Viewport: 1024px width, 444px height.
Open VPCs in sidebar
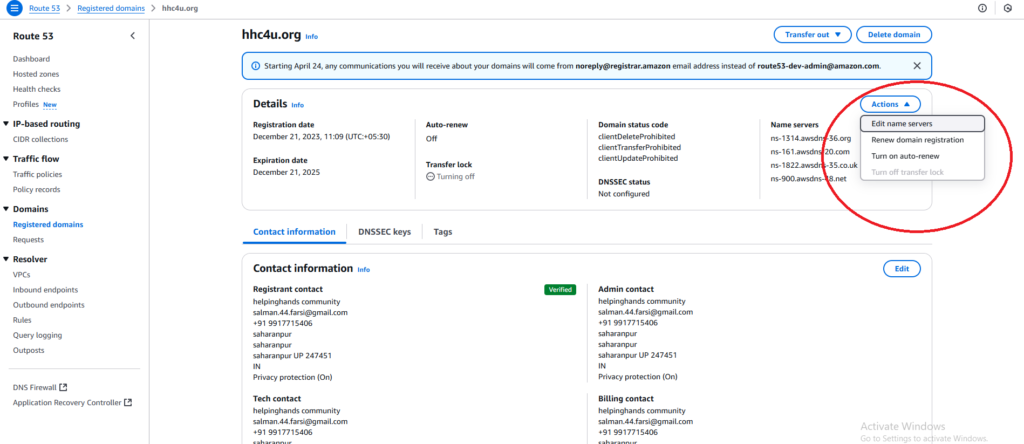click(x=22, y=275)
